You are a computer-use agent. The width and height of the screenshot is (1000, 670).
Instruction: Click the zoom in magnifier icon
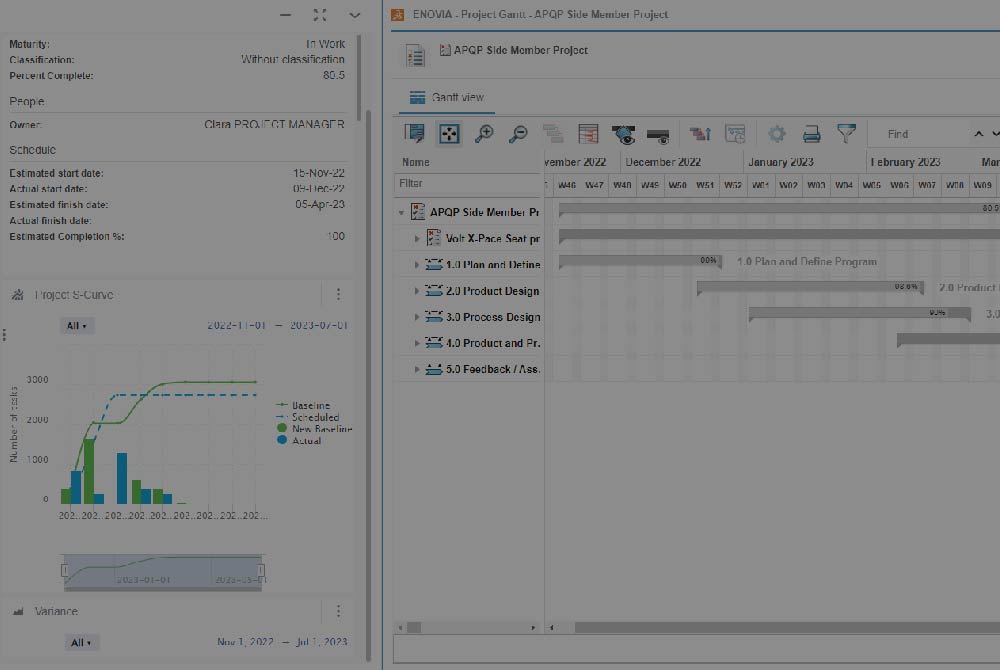tap(484, 134)
